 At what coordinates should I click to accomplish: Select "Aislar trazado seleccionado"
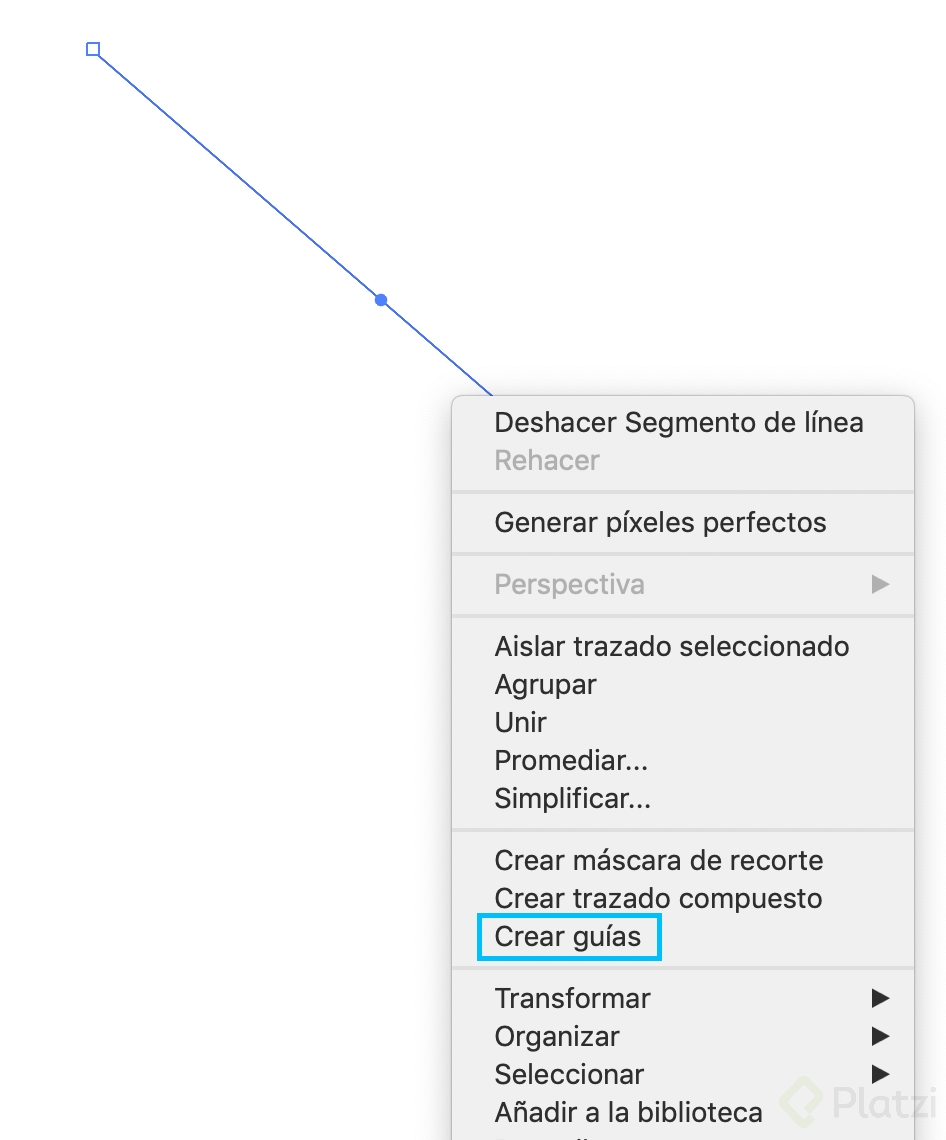point(671,646)
